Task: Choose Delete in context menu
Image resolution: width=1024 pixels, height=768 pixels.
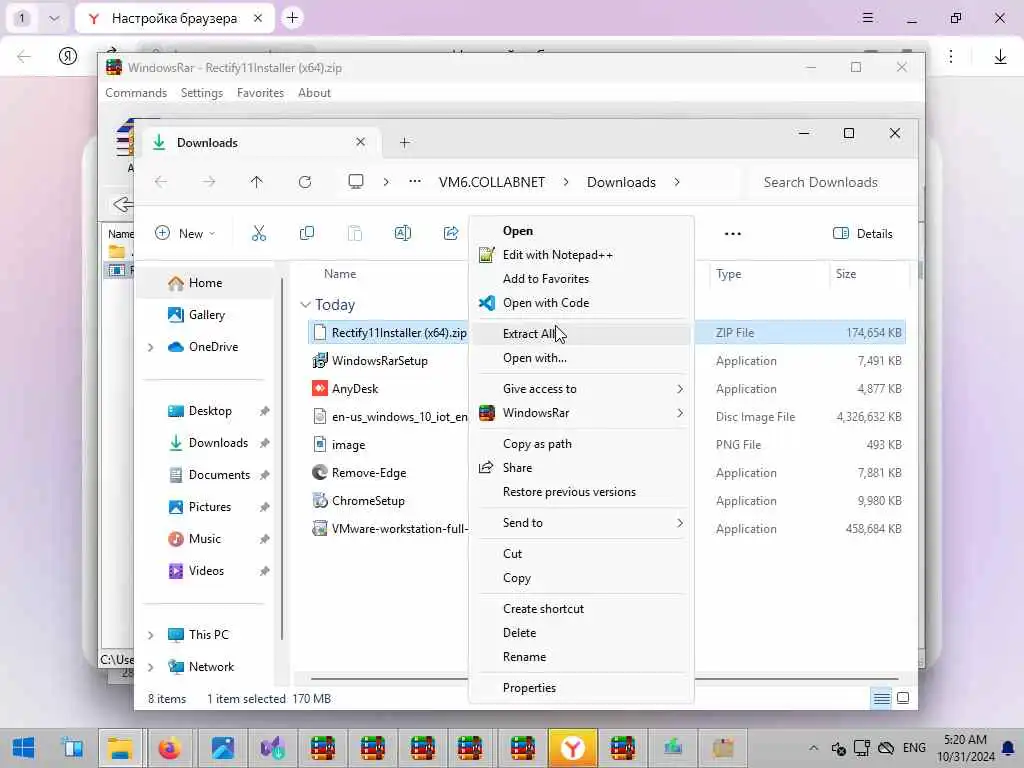Action: (581, 633)
